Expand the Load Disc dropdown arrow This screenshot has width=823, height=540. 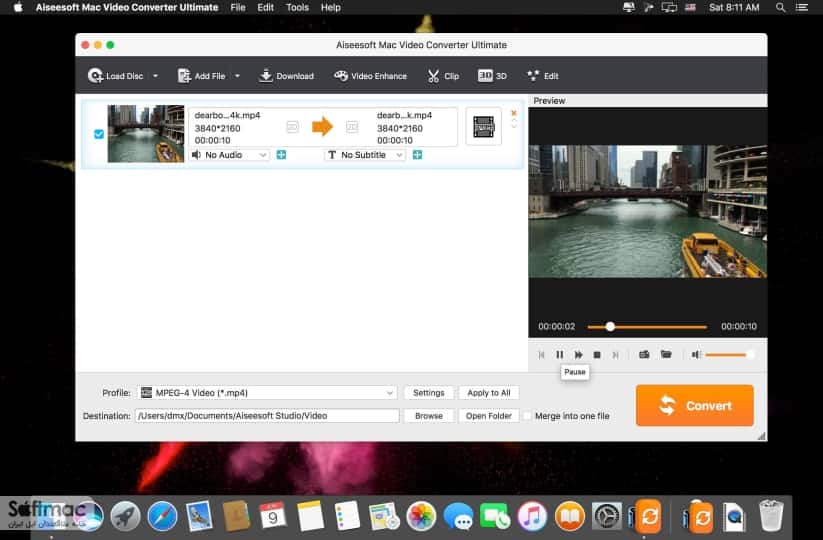click(x=155, y=76)
